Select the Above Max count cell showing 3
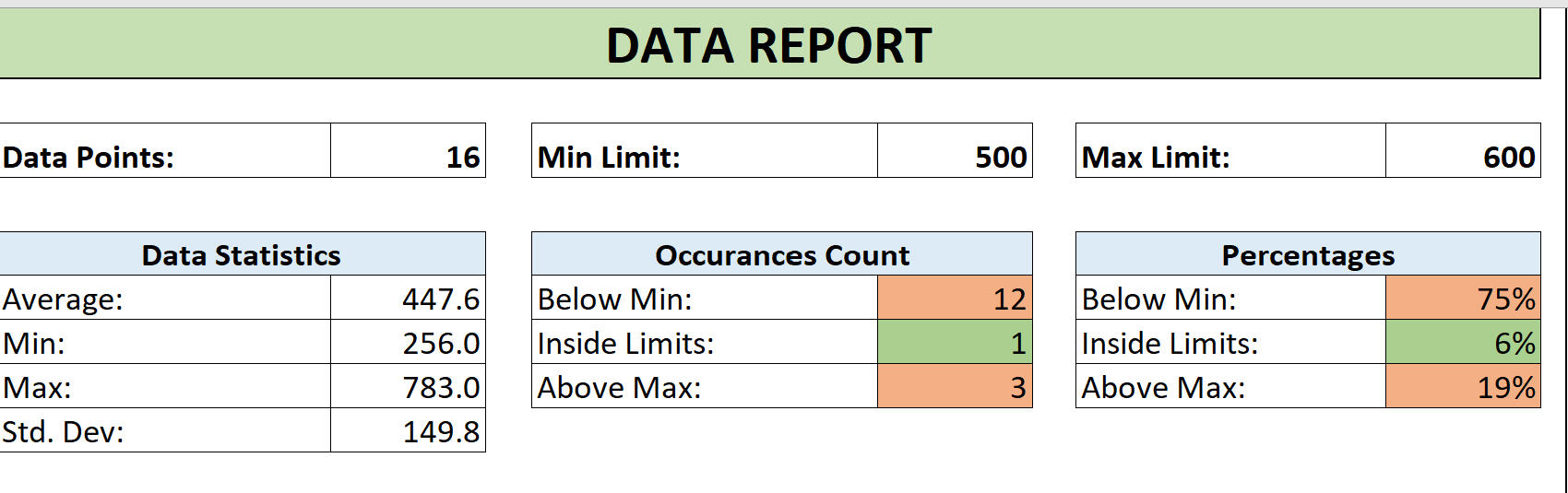The height and width of the screenshot is (493, 1568). coord(954,387)
